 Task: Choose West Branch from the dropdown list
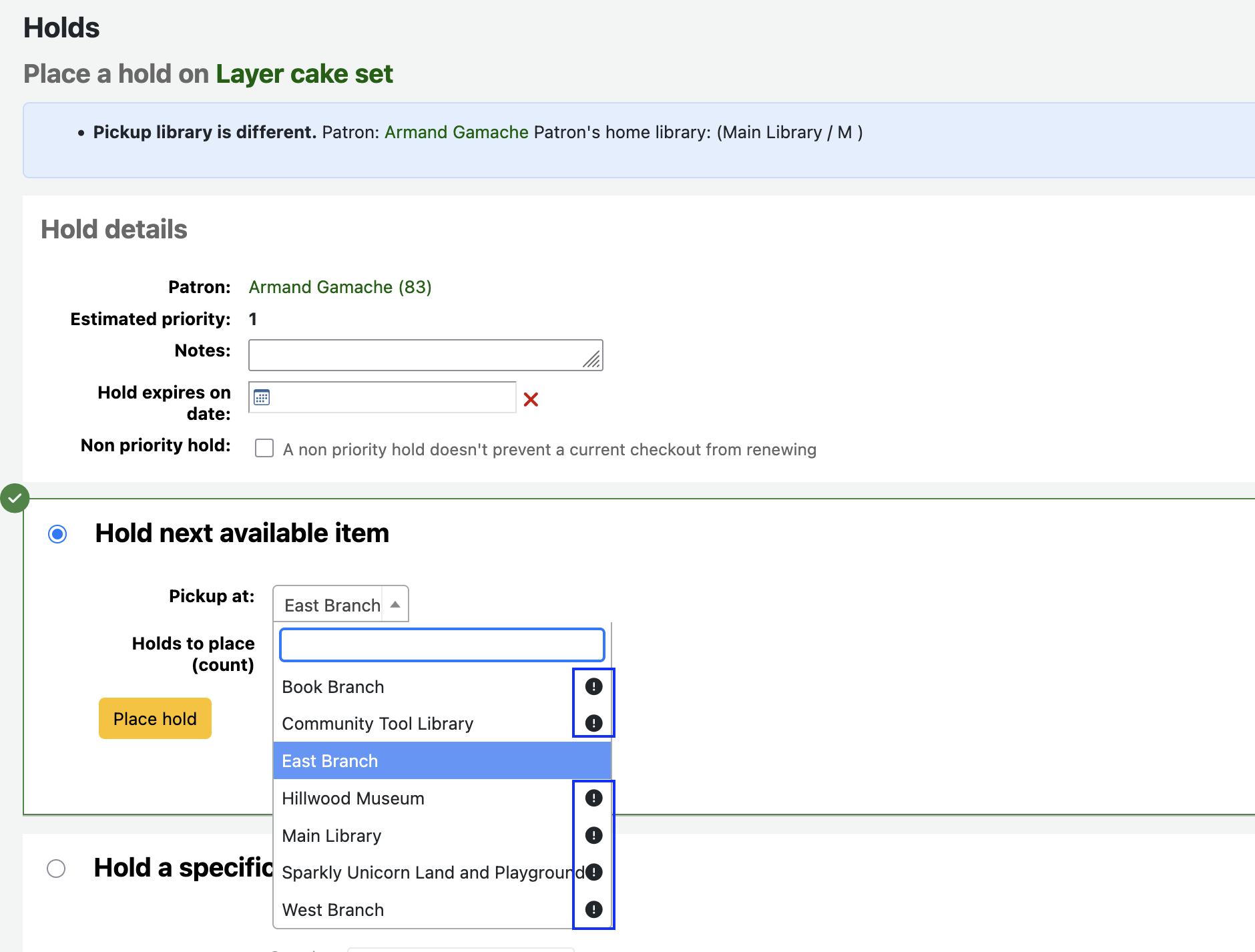tap(333, 910)
